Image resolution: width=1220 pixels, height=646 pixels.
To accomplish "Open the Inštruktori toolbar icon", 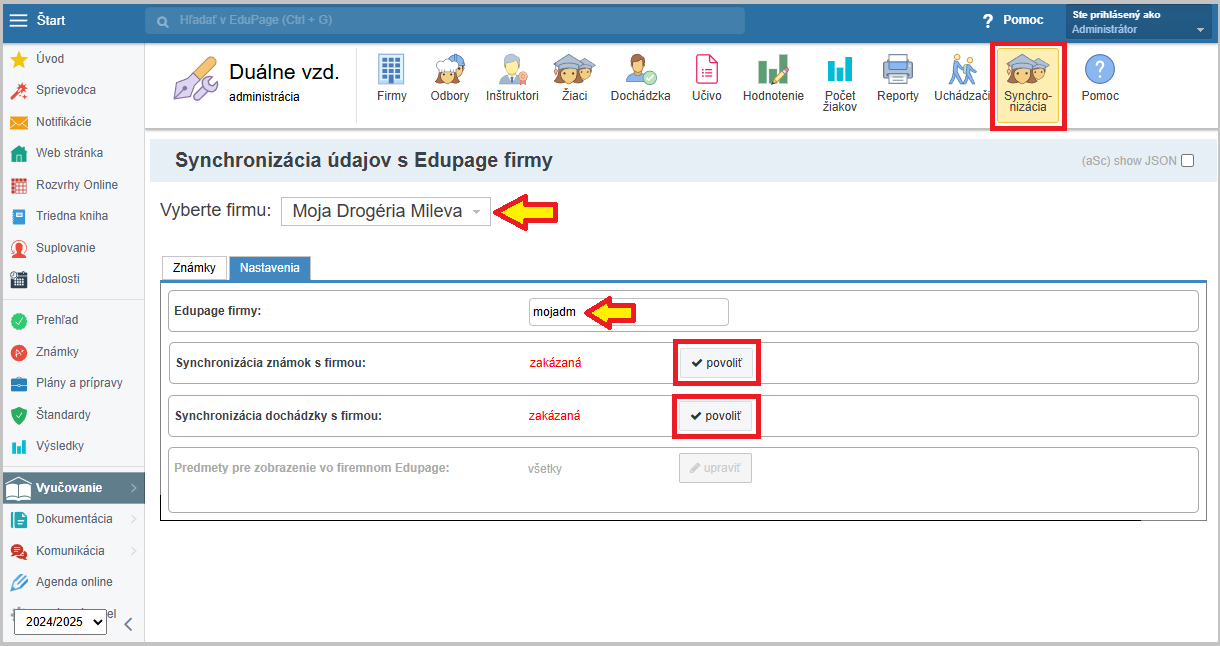I will click(x=512, y=78).
